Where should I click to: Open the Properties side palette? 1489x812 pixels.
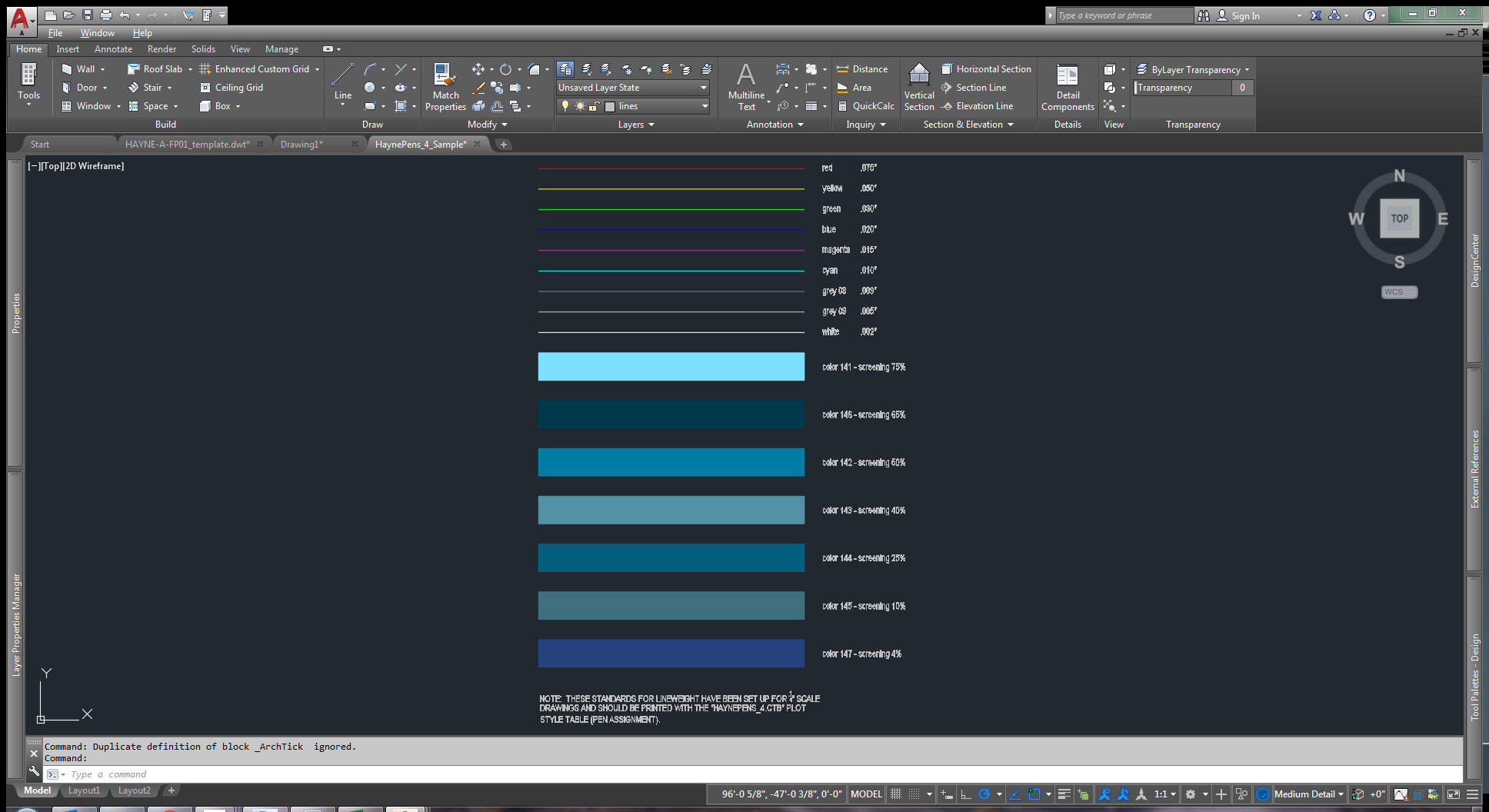[x=15, y=313]
